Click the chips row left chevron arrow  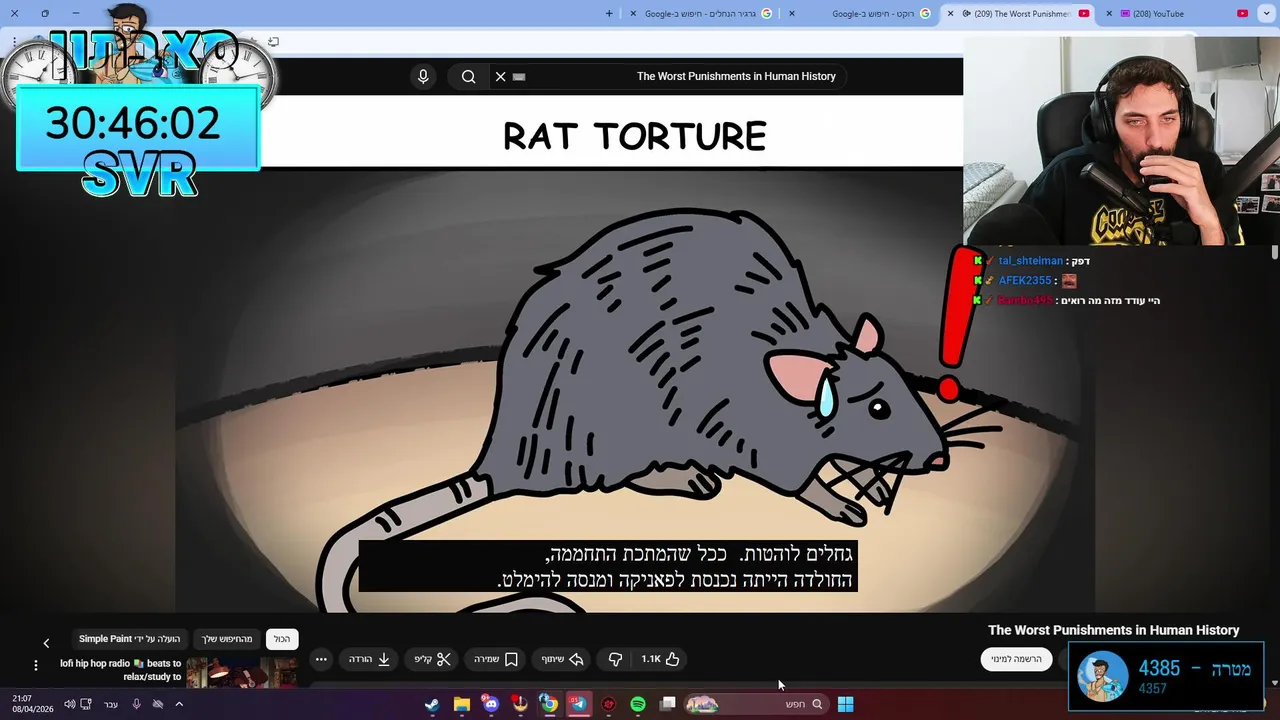46,643
